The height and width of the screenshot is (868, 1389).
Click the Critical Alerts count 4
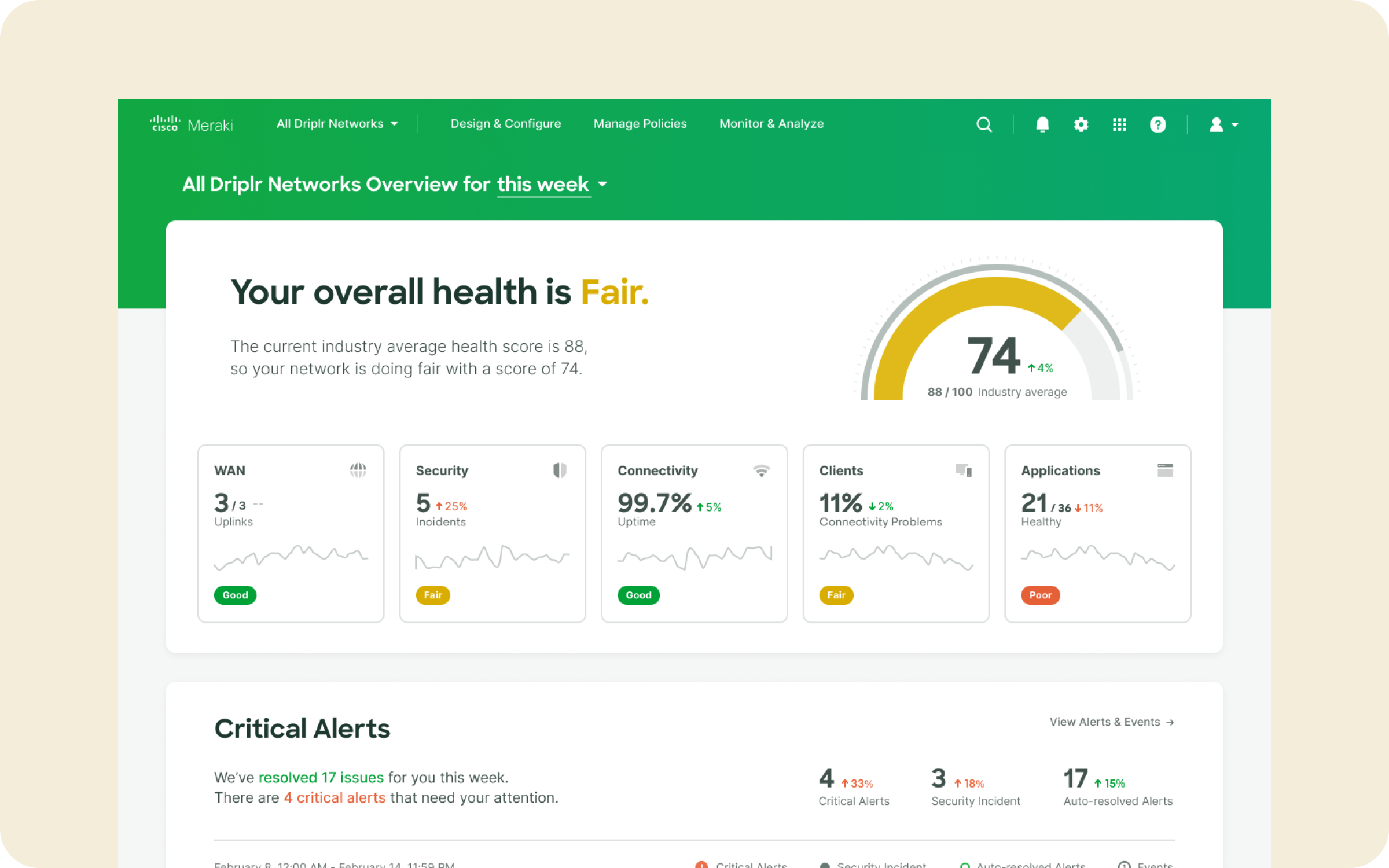tap(826, 778)
